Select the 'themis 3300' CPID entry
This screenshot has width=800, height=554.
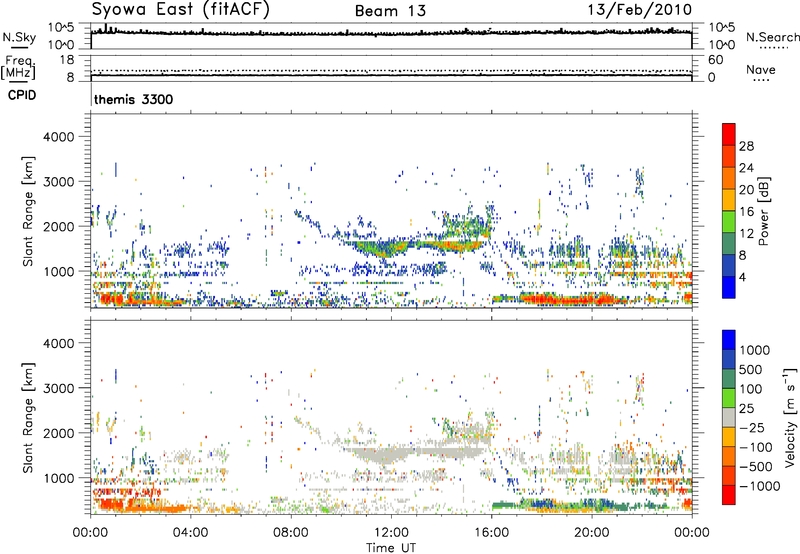pos(134,99)
